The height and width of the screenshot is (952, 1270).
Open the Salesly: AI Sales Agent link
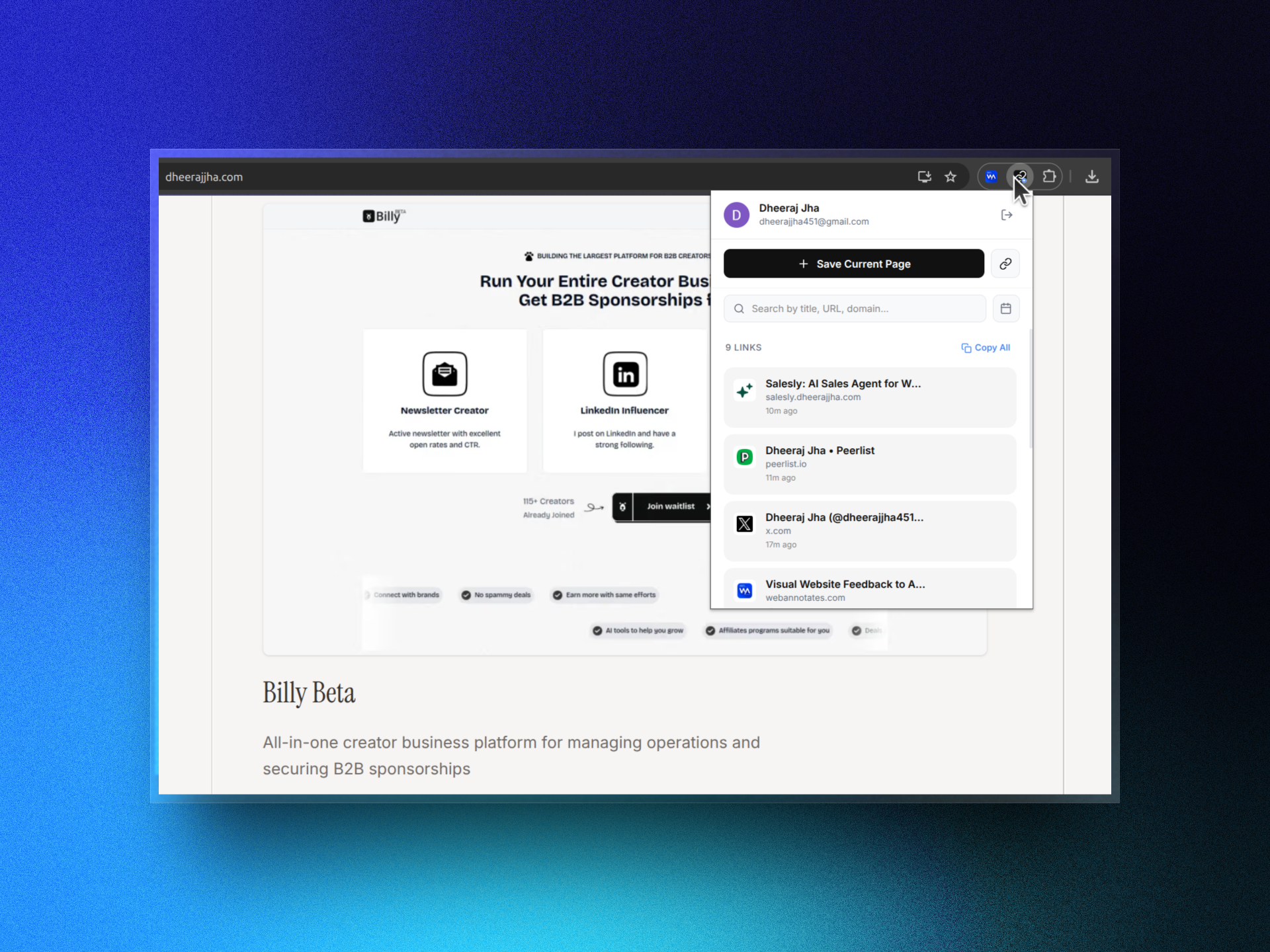(x=870, y=397)
